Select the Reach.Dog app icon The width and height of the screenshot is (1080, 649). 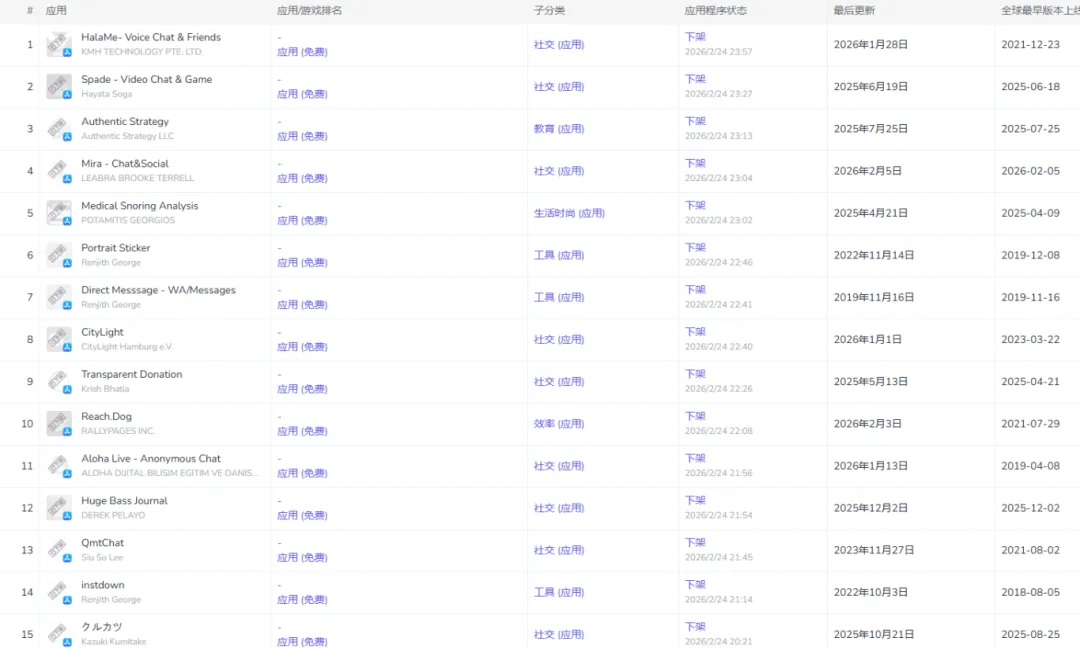coord(59,424)
